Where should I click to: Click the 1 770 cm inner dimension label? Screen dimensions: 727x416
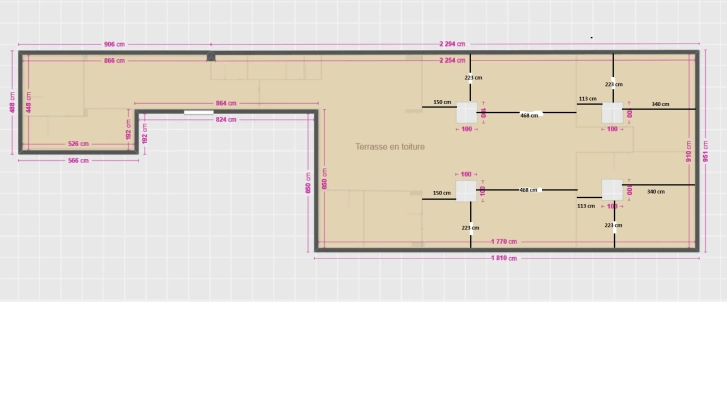[504, 241]
